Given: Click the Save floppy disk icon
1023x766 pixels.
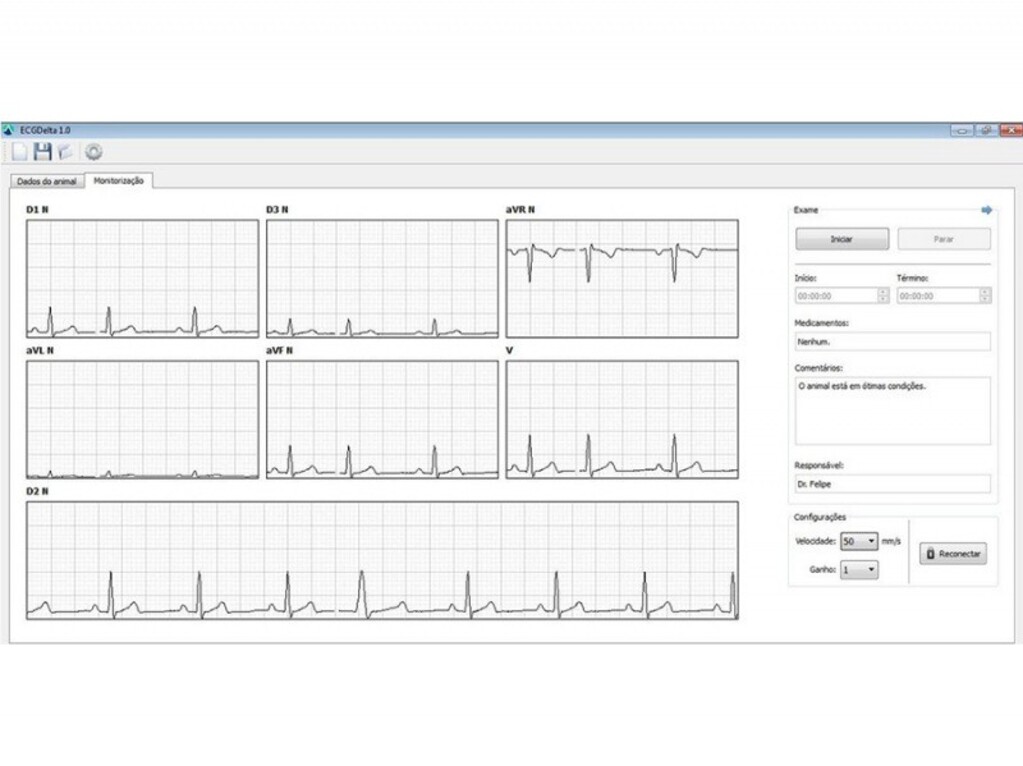Looking at the screenshot, I should (42, 152).
